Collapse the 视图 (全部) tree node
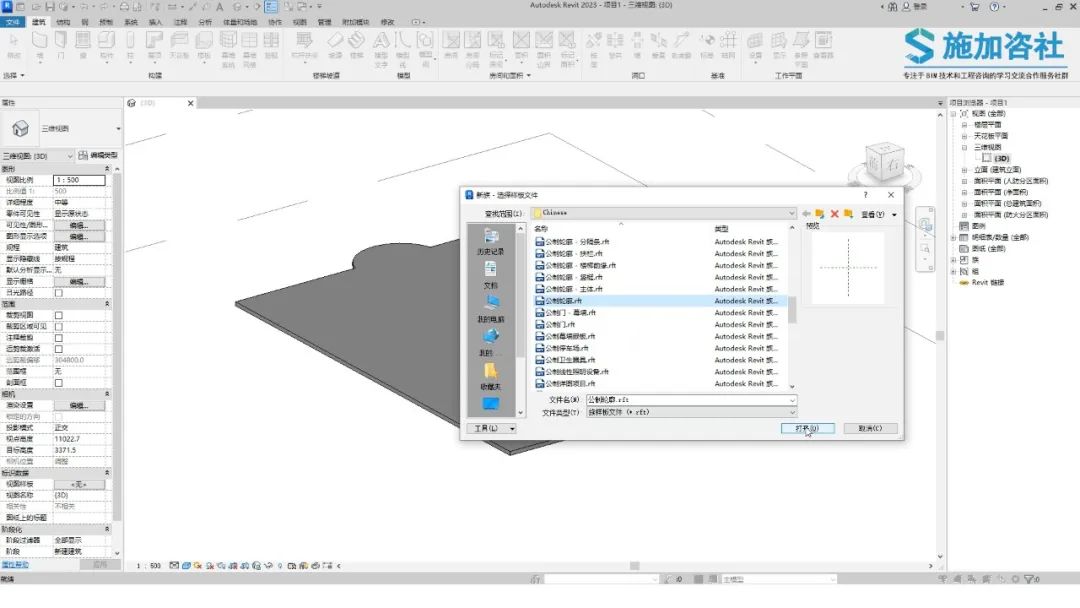Image resolution: width=1080 pixels, height=608 pixels. pos(954,114)
